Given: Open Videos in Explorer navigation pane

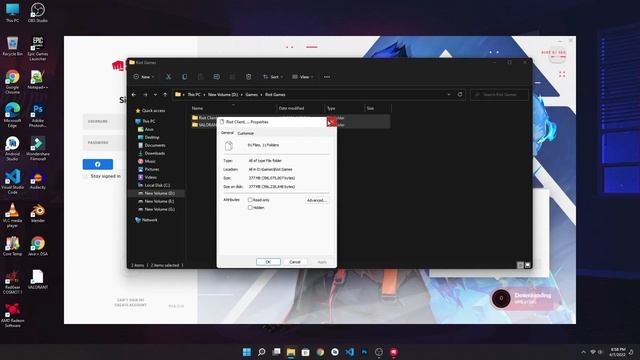Looking at the screenshot, I should [x=147, y=177].
